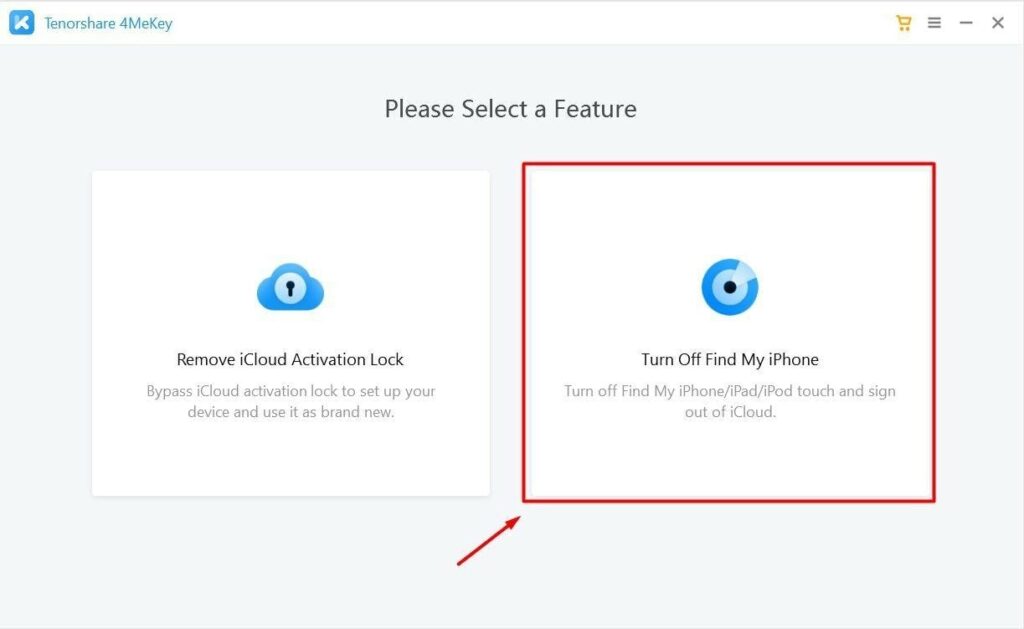Select Remove iCloud Activation Lock title
This screenshot has height=629, width=1024.
(x=290, y=359)
